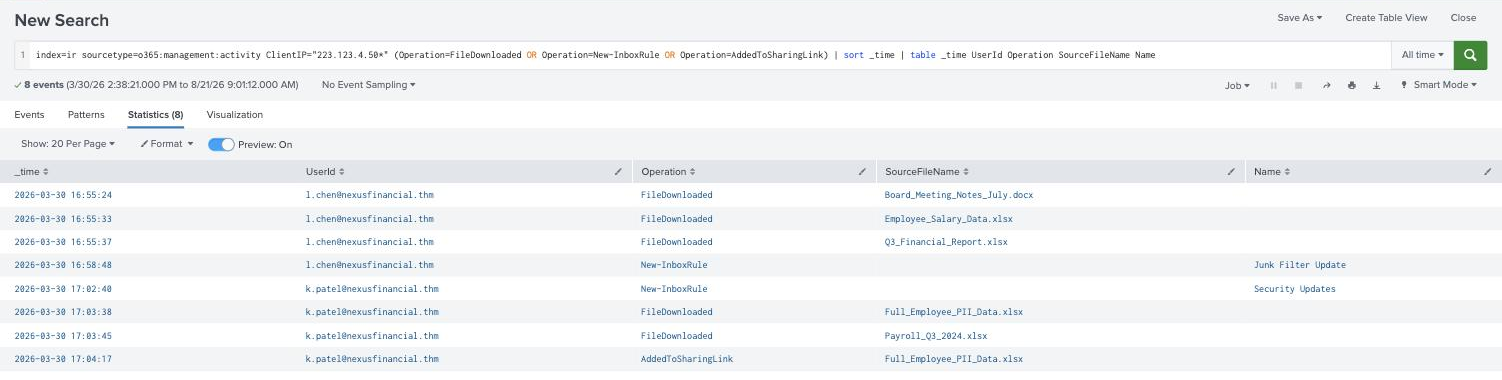Screen dimensions: 1502x380
Task: Click the 16:55:33 timestamp cell
Action: pos(63,219)
